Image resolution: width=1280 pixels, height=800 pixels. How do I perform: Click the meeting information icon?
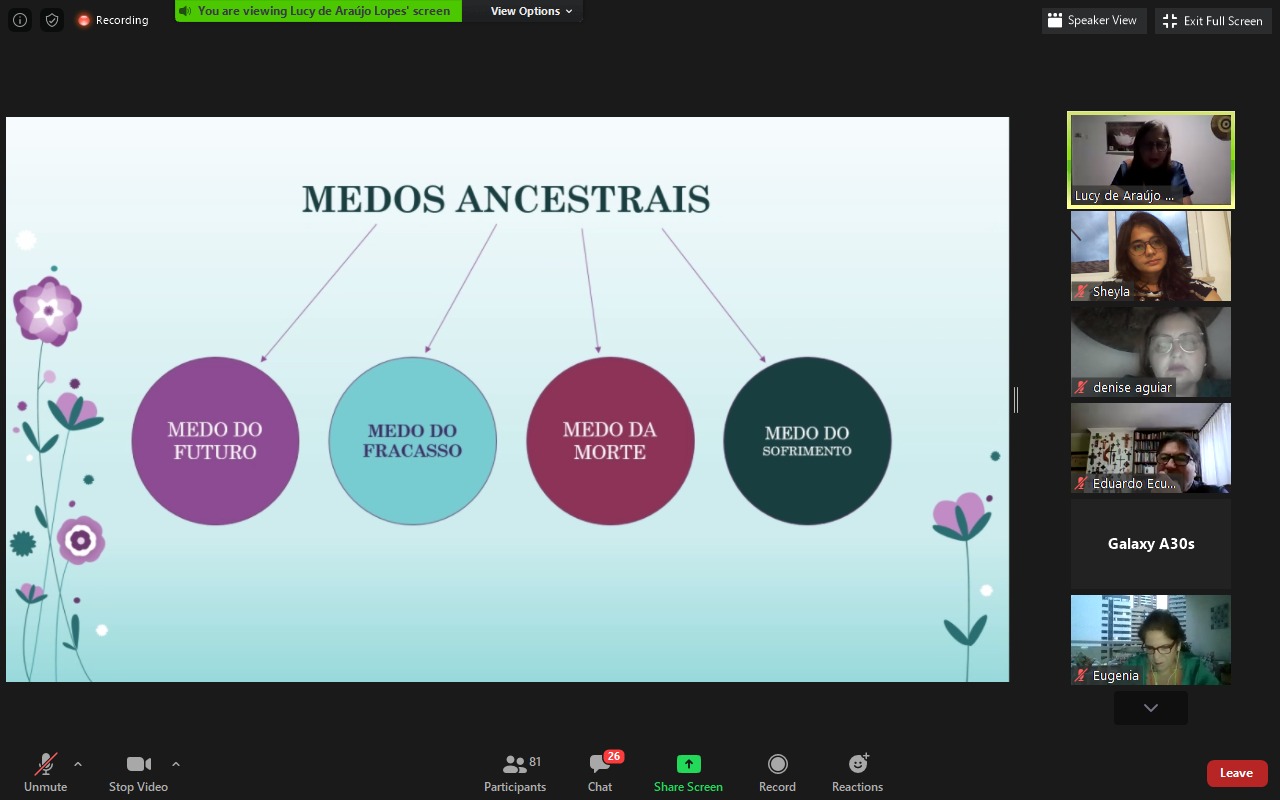pos(20,20)
